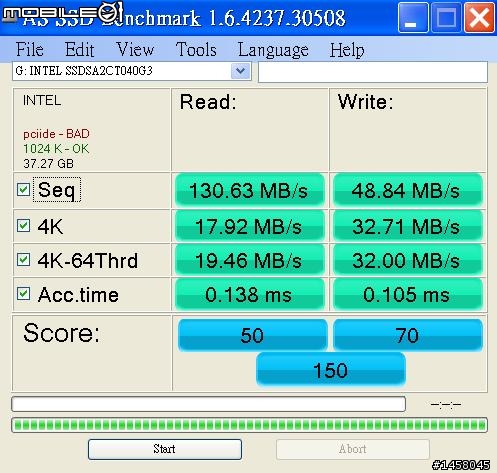The width and height of the screenshot is (497, 473).
Task: Expand the drive selection dropdown arrow
Action: 240,71
